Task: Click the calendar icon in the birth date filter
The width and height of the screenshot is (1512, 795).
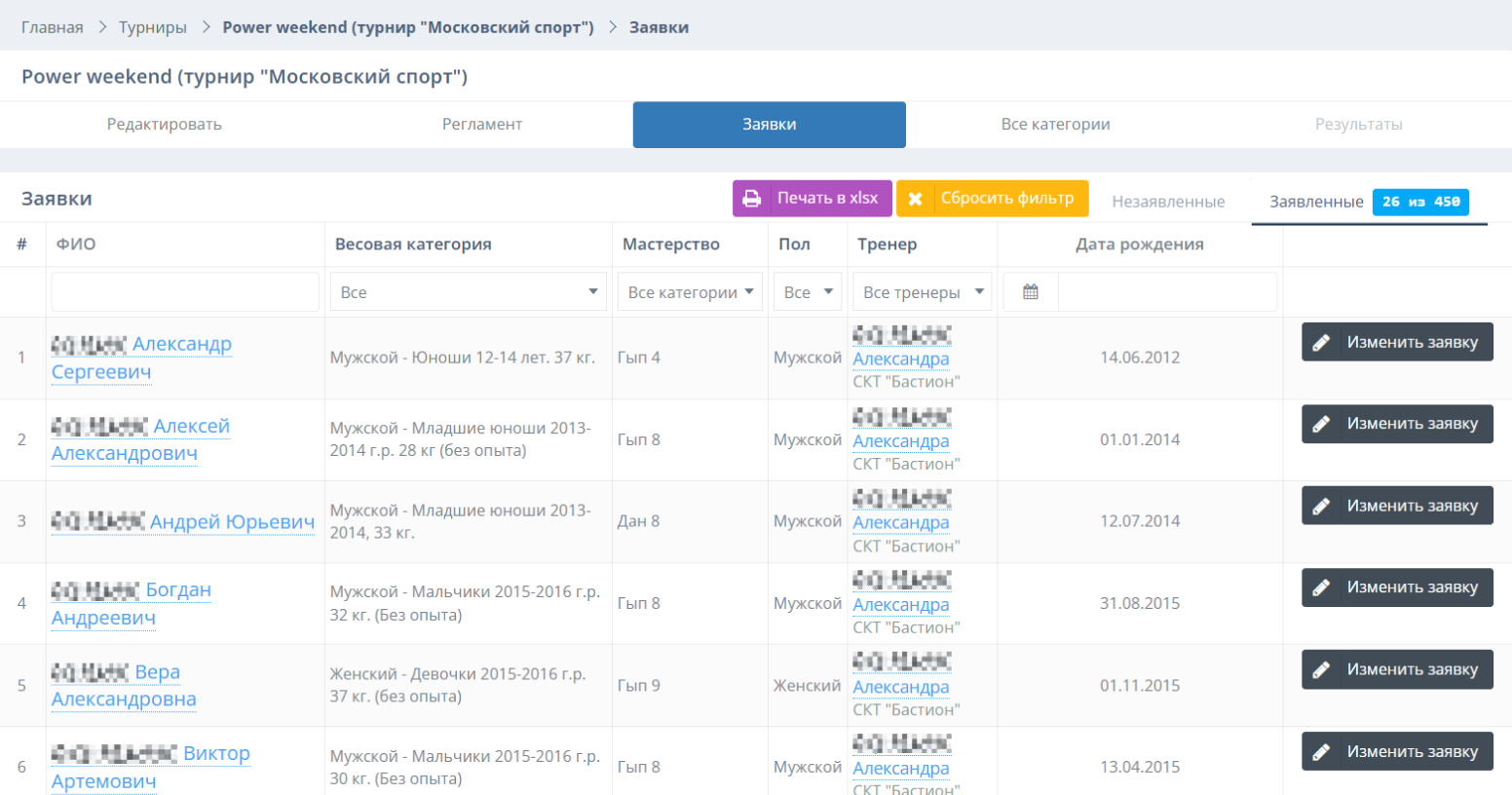Action: pos(1031,292)
